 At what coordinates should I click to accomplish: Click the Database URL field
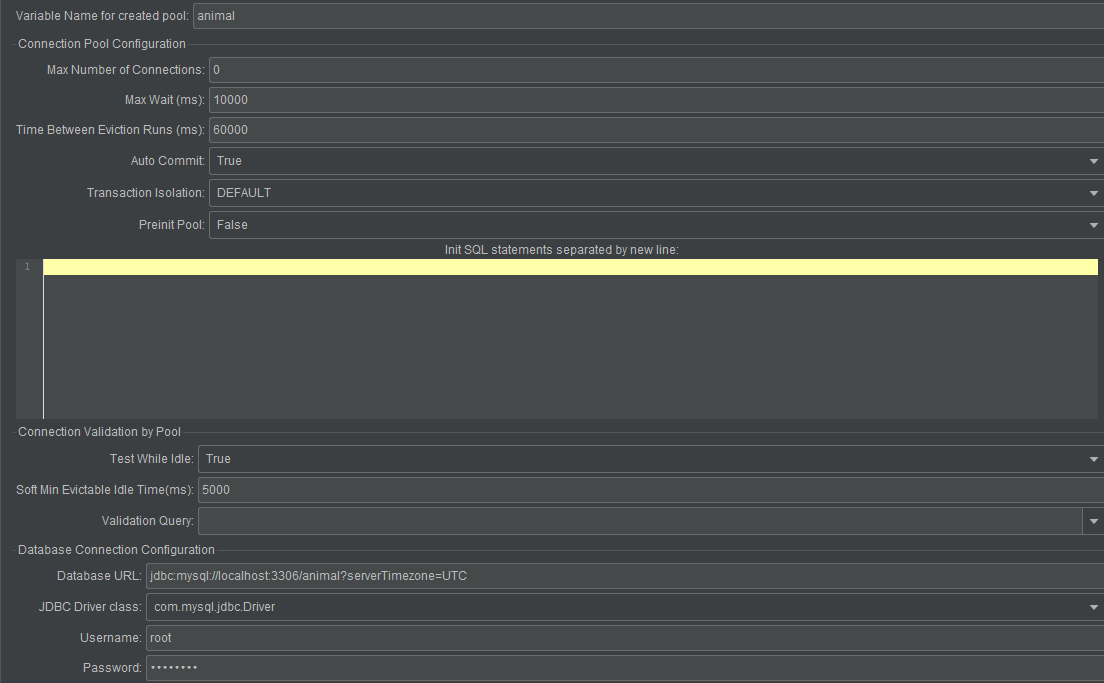pos(625,576)
